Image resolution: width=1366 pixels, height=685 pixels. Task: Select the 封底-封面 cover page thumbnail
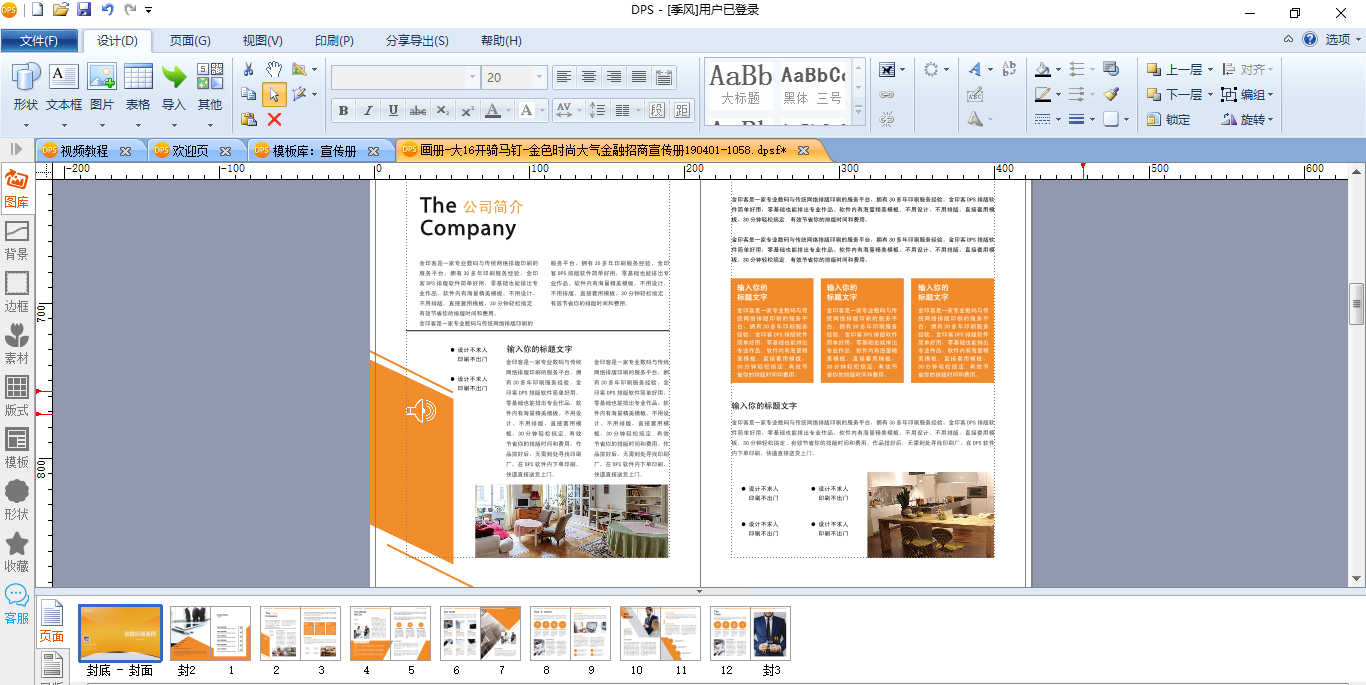point(120,633)
